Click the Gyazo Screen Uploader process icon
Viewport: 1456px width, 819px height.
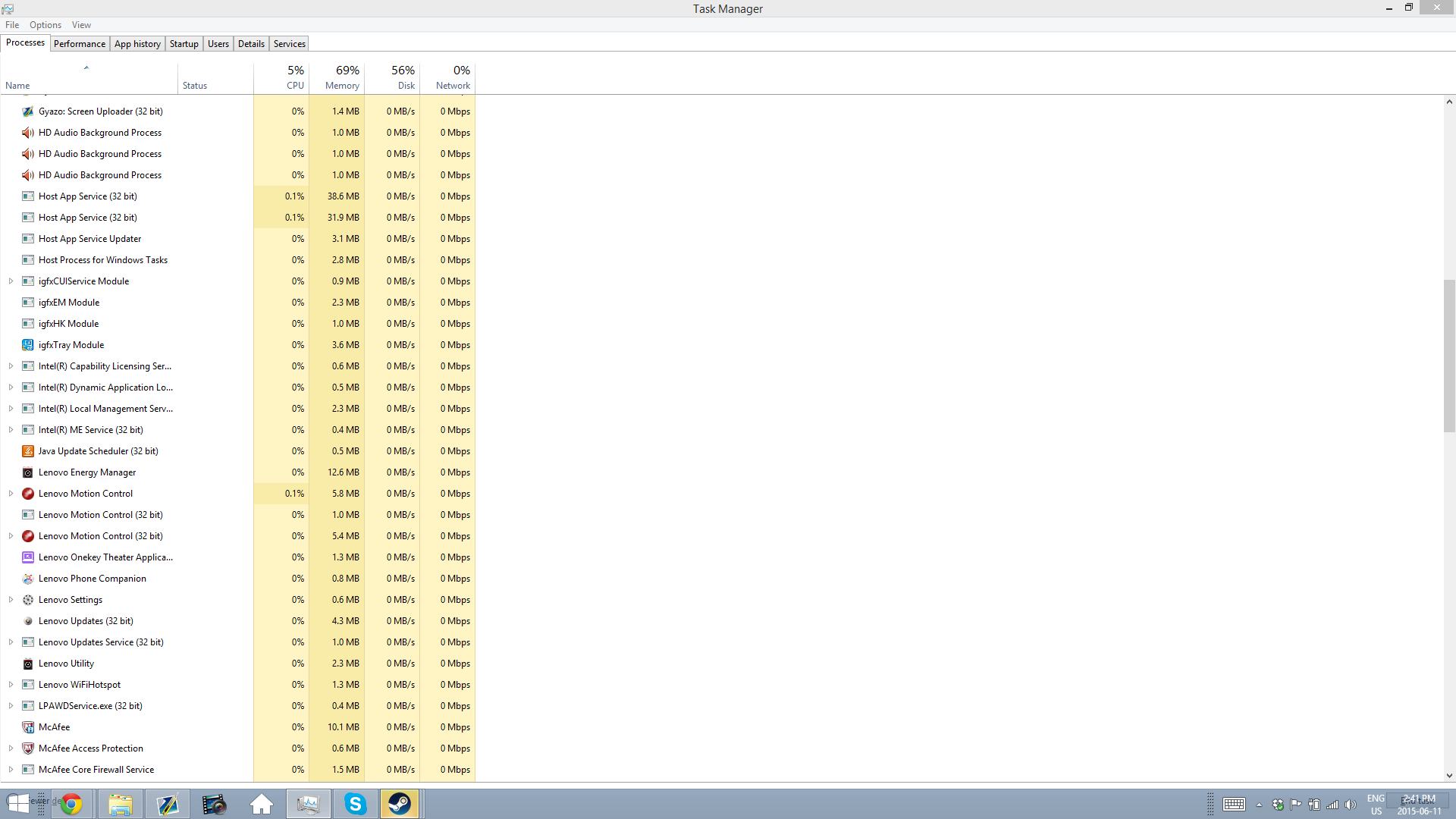(x=28, y=111)
